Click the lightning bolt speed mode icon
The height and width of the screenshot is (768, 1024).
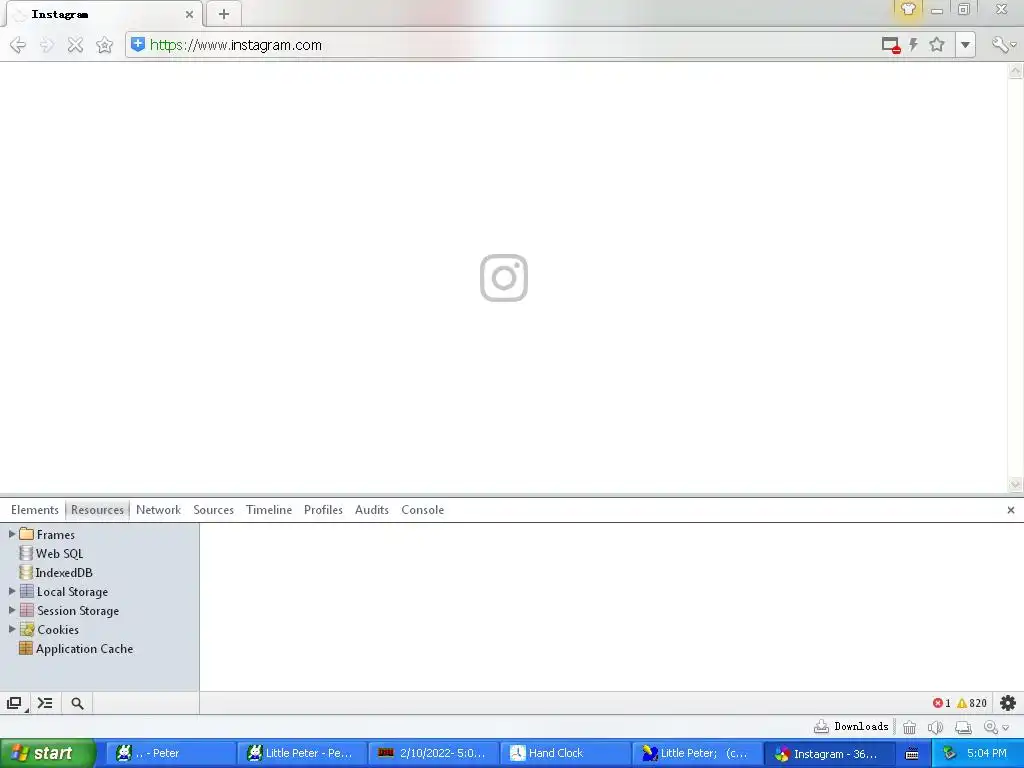click(914, 44)
